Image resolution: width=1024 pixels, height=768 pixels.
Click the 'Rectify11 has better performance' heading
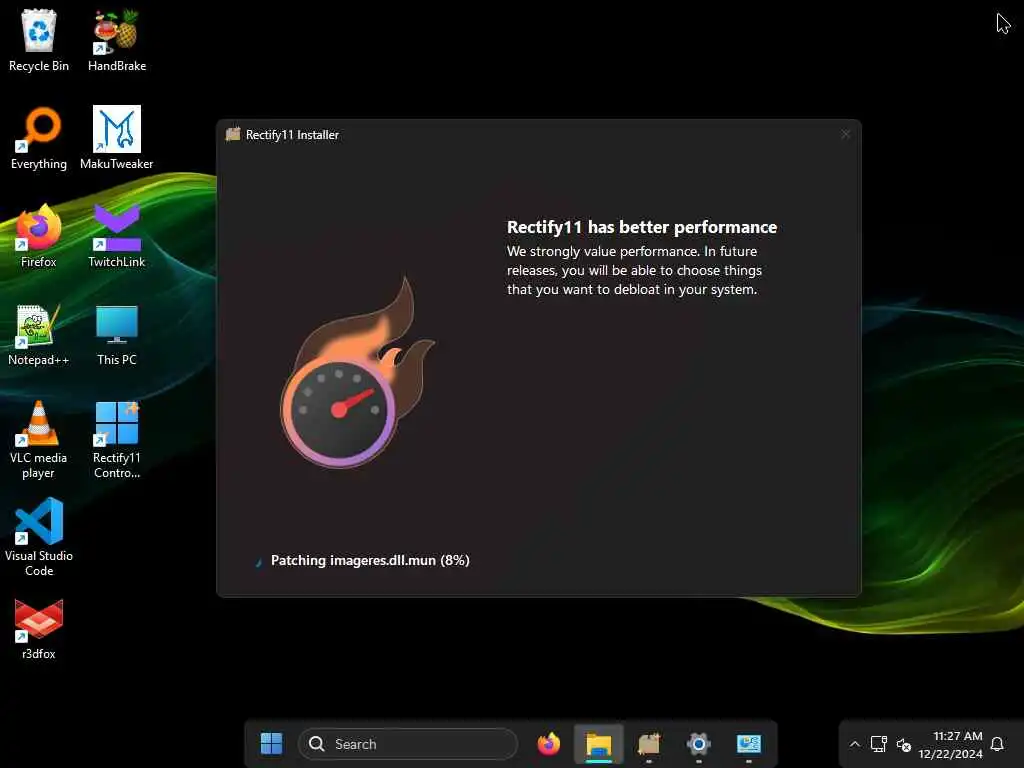[642, 227]
